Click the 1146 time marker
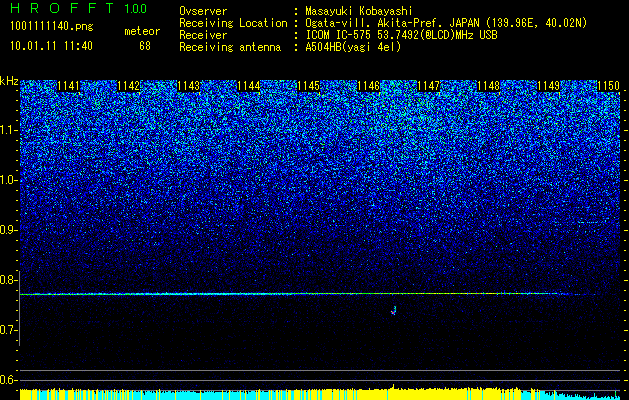The image size is (629, 400). (368, 86)
